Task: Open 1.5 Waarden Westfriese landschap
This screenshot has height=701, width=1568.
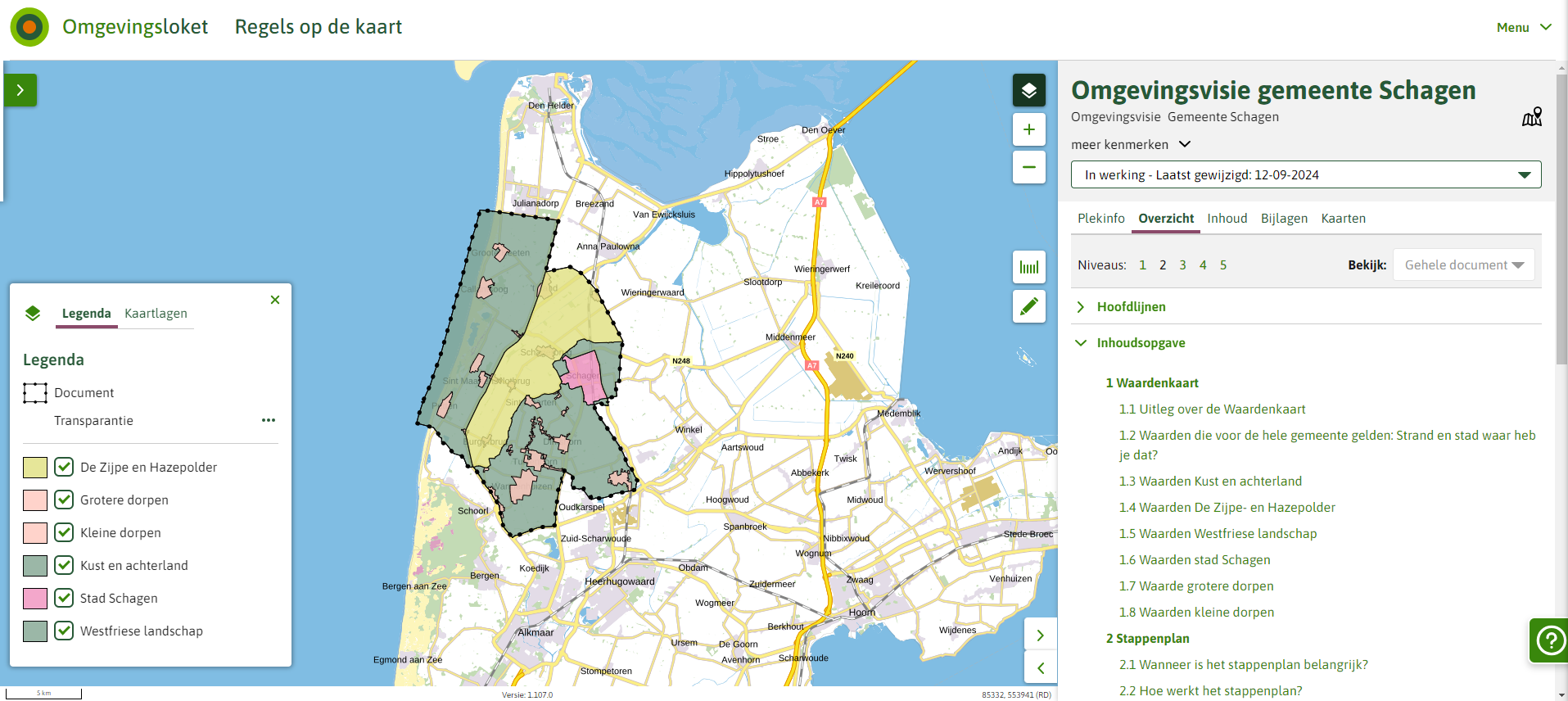Action: click(x=1218, y=533)
